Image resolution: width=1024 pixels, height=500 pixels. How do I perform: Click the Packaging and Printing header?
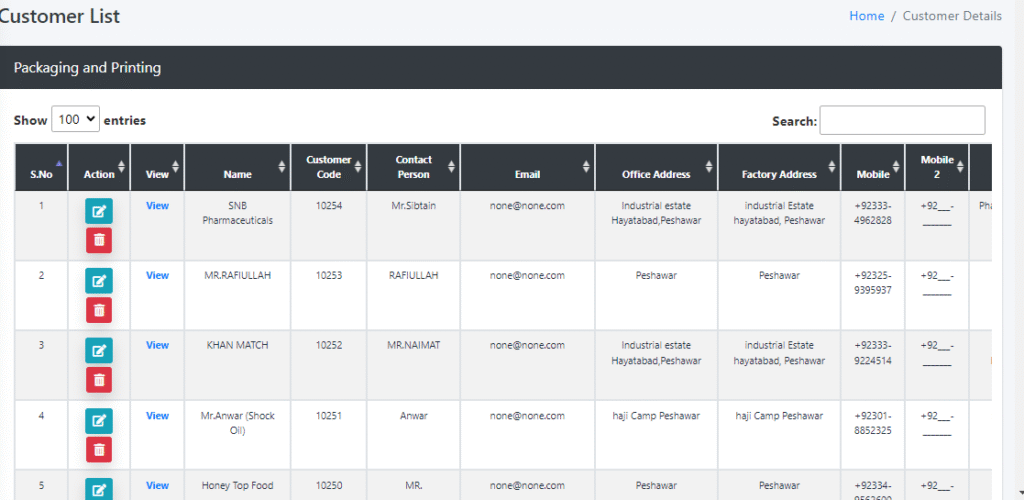[x=88, y=67]
